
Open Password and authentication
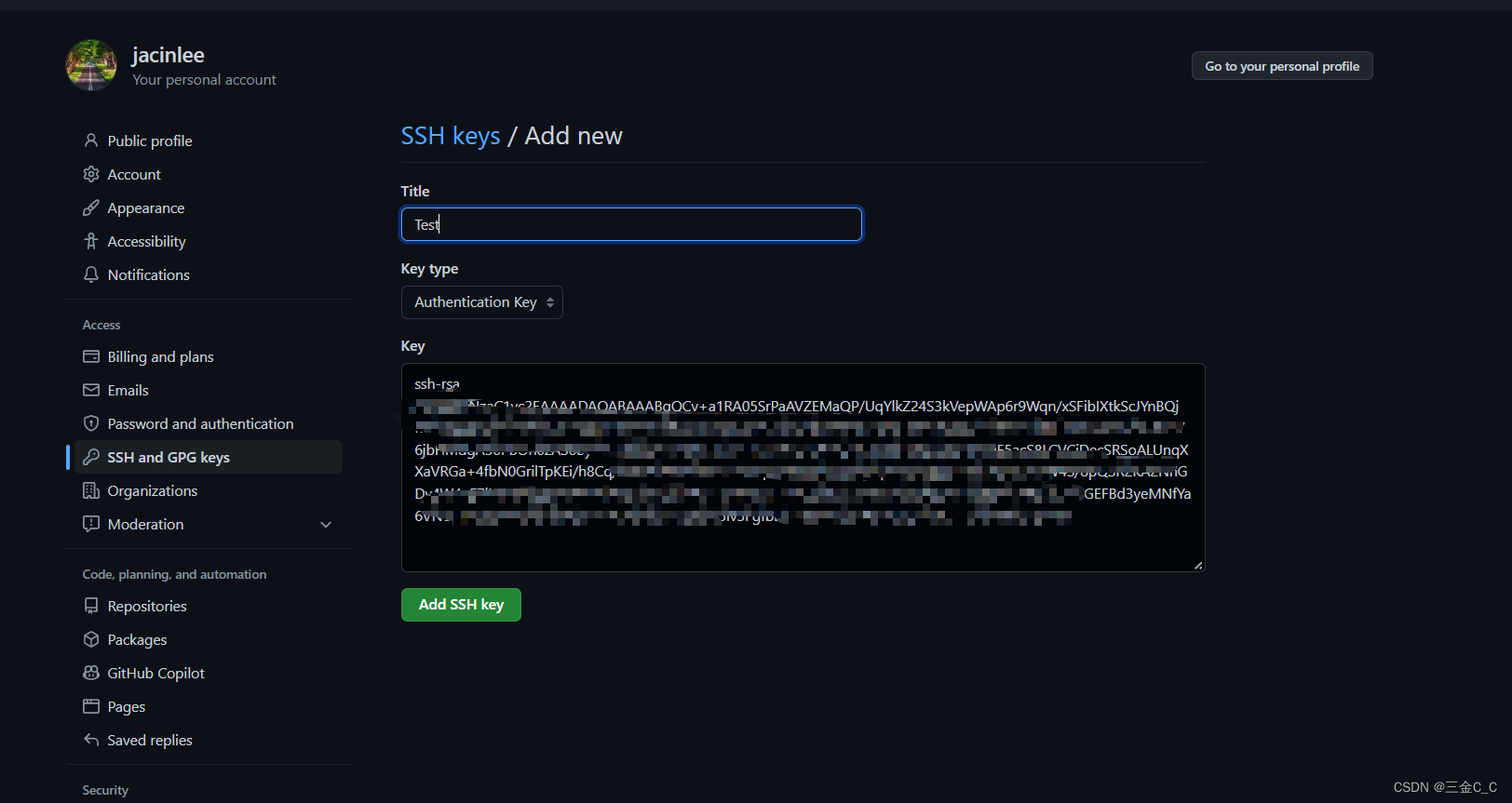pyautogui.click(x=201, y=423)
